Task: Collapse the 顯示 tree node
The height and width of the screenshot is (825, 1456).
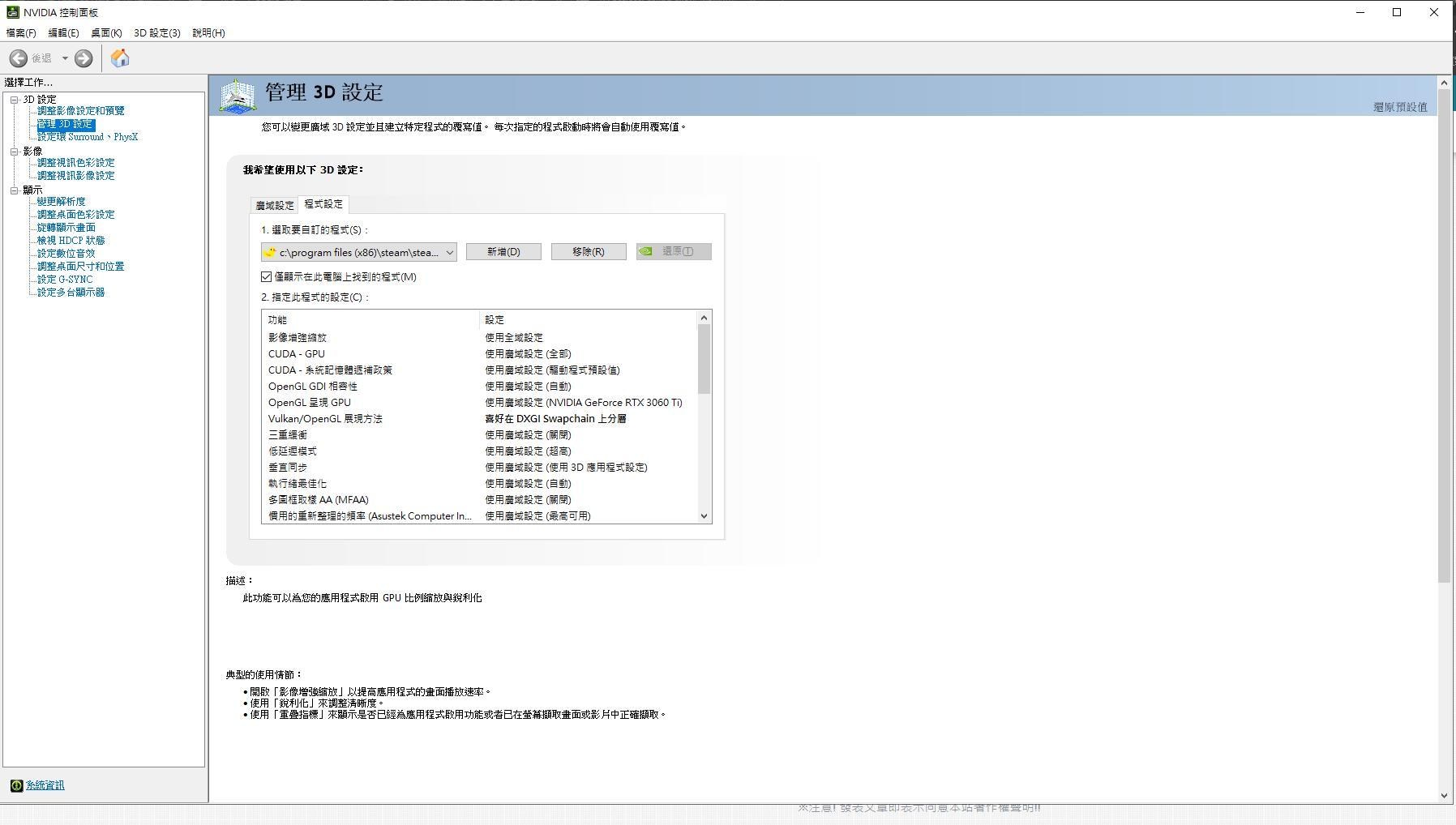Action: click(x=14, y=190)
